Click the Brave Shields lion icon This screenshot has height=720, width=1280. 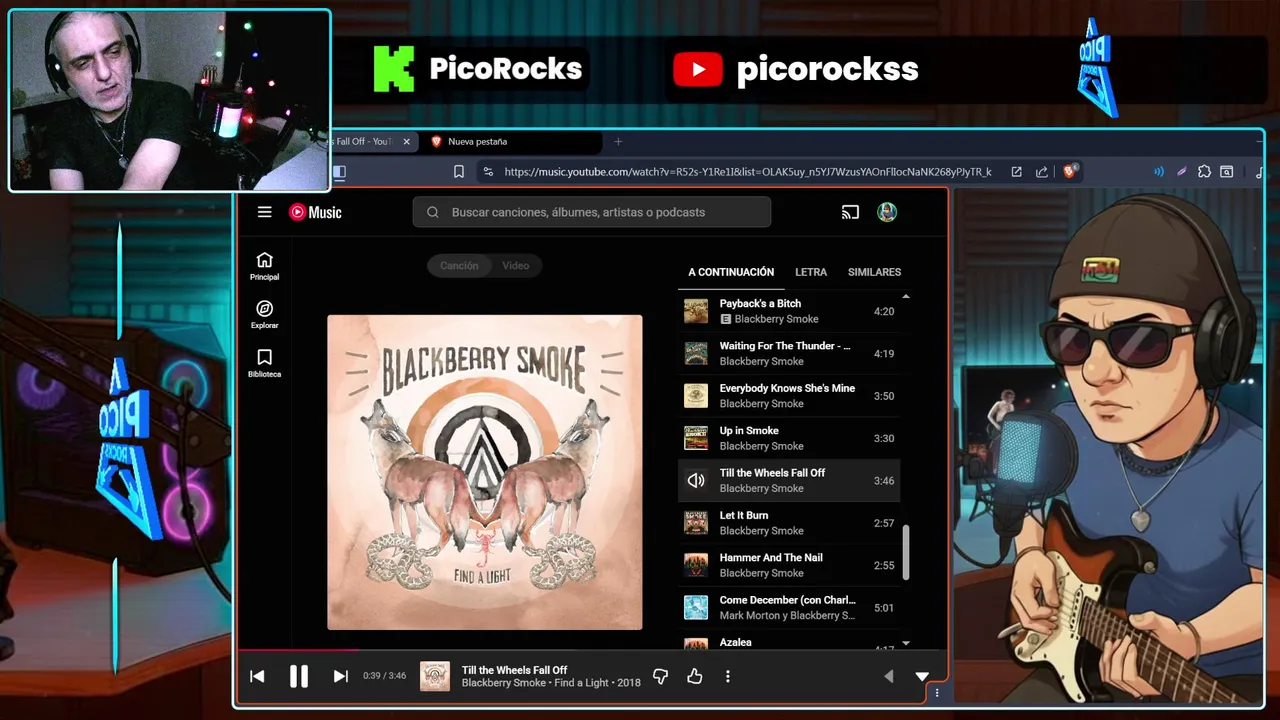coord(1071,171)
